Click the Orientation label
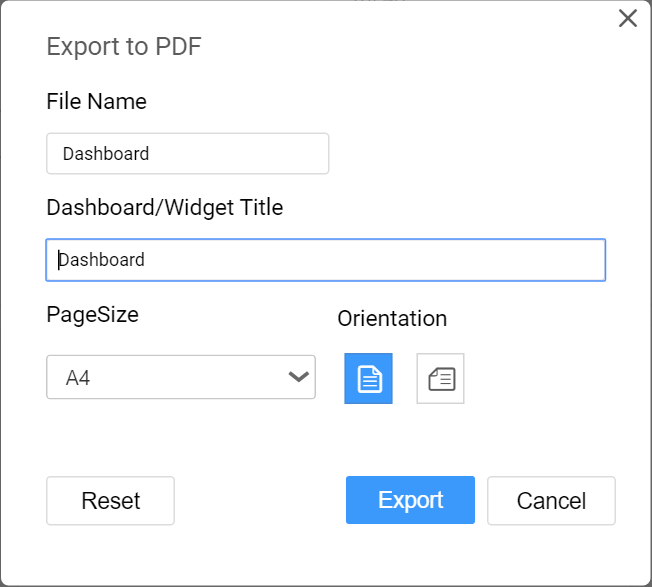Screen dimensions: 652x587 tap(392, 319)
